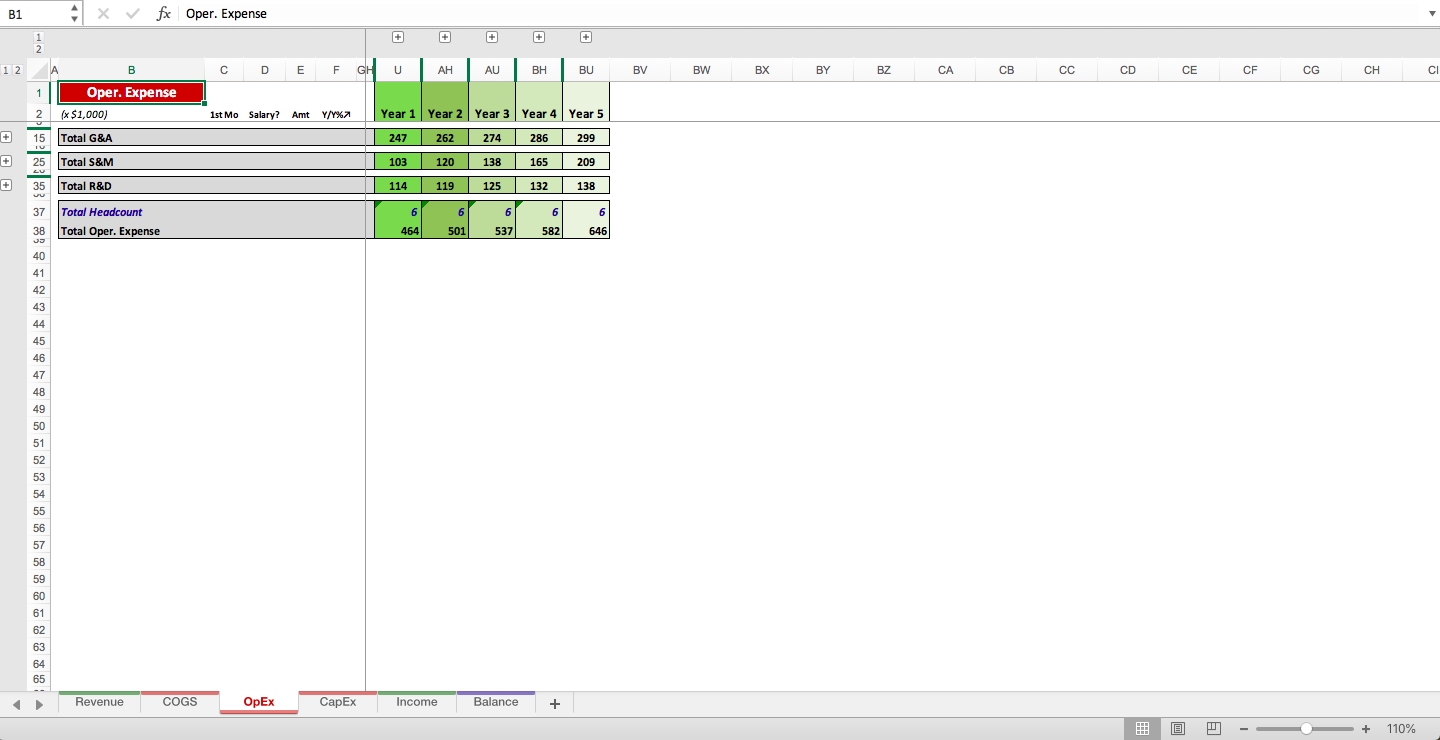Screen dimensions: 1440x740
Task: Click the Name Box stepper arrows
Action: pyautogui.click(x=74, y=14)
